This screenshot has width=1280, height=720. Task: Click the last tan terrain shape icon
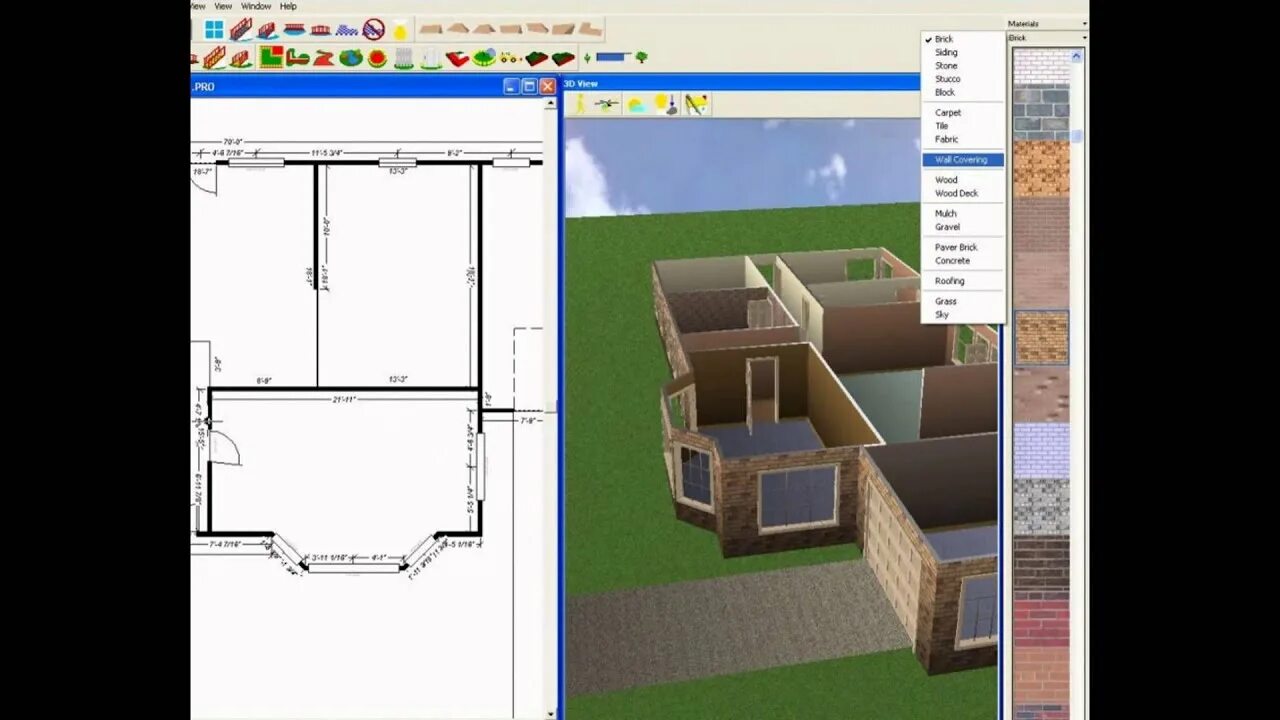click(x=590, y=29)
